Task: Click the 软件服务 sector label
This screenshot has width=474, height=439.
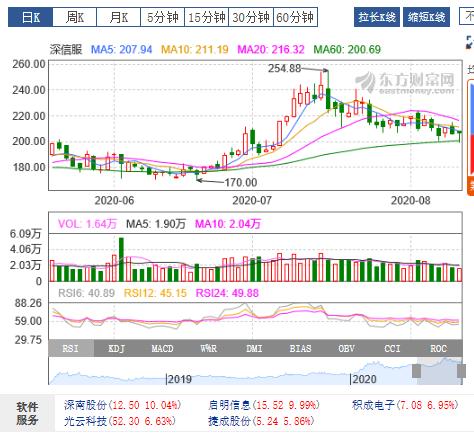Action: coord(27,413)
